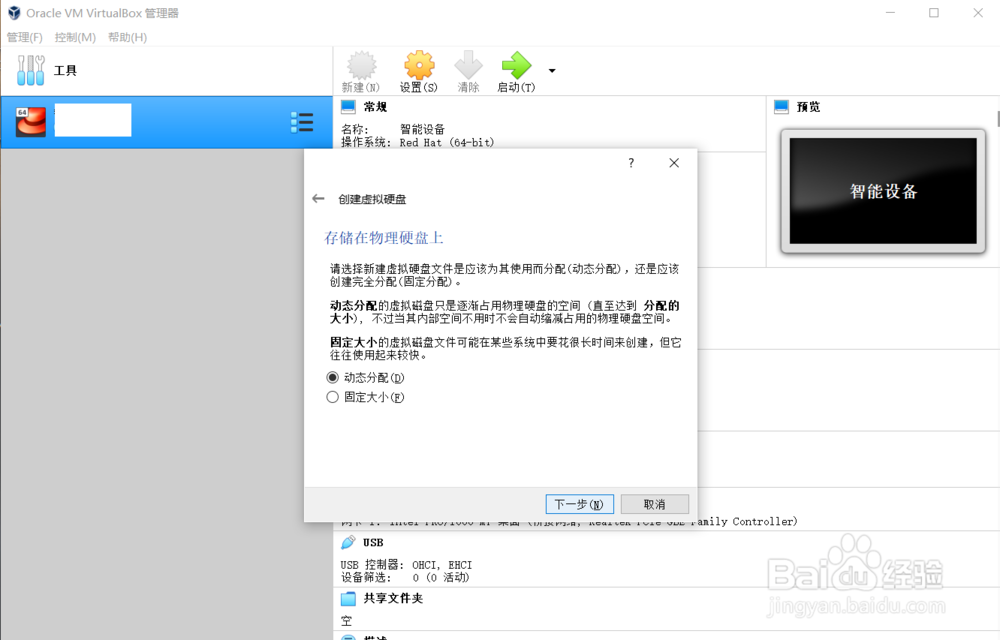Image resolution: width=1000 pixels, height=640 pixels.
Task: Click the 设备筛选 value 0 (0 活动)
Action: point(441,577)
